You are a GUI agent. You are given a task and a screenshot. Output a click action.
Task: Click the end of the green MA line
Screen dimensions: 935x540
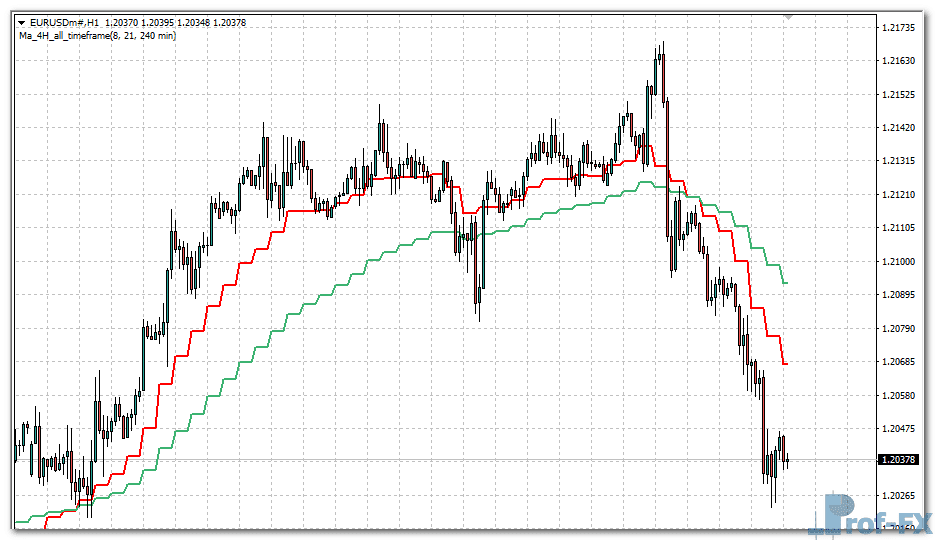[x=785, y=283]
